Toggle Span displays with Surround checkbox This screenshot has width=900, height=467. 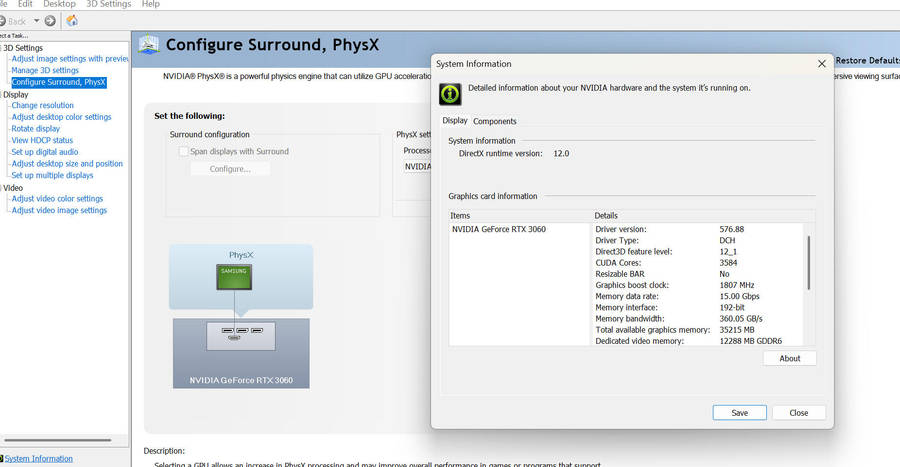(x=183, y=152)
